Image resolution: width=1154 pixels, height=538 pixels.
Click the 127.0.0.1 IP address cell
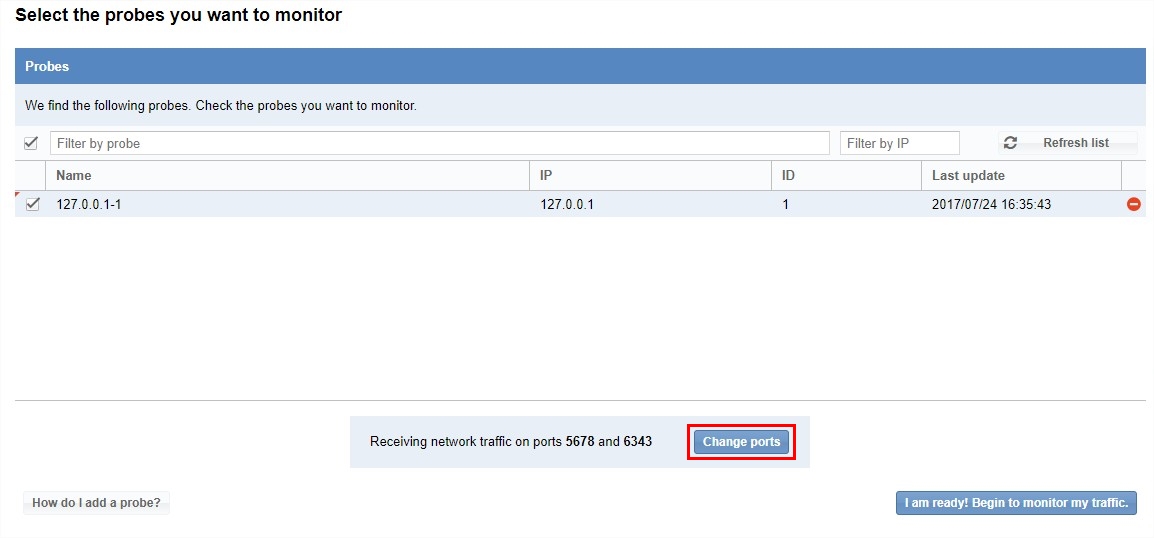pos(567,204)
